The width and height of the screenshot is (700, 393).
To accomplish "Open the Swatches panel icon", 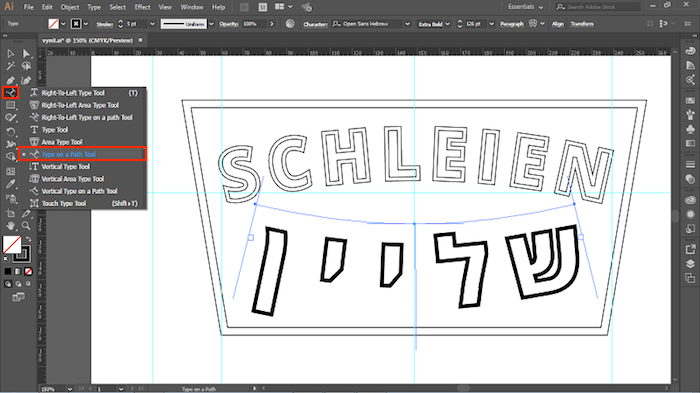I will [x=690, y=101].
